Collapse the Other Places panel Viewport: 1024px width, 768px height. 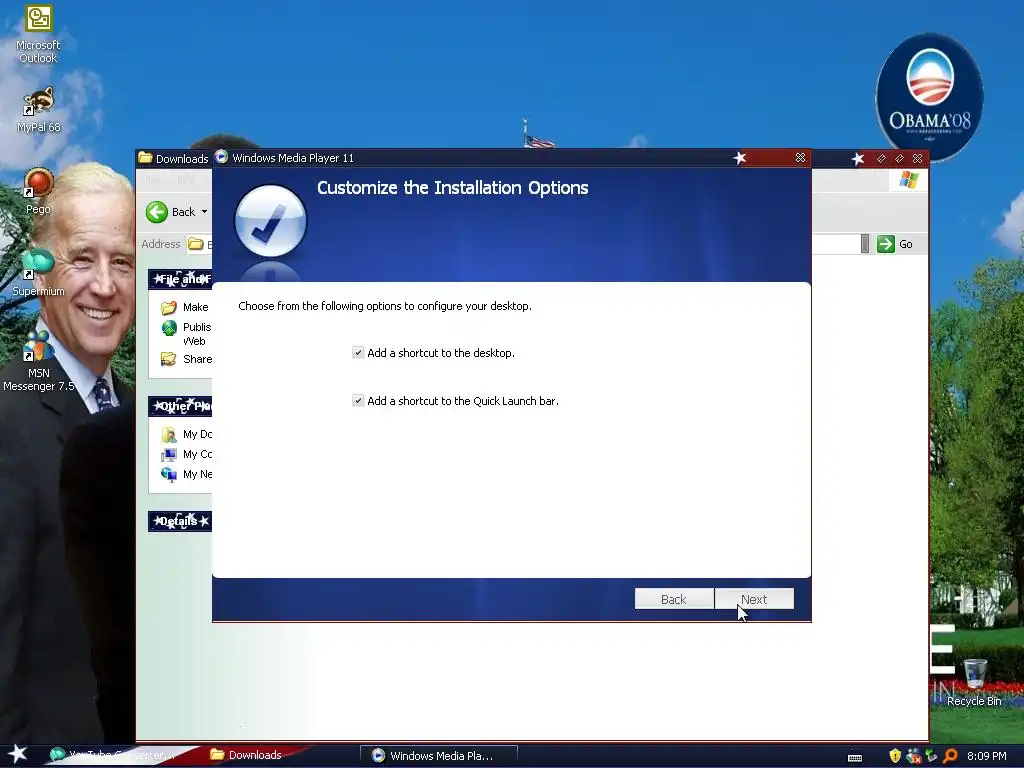(180, 406)
